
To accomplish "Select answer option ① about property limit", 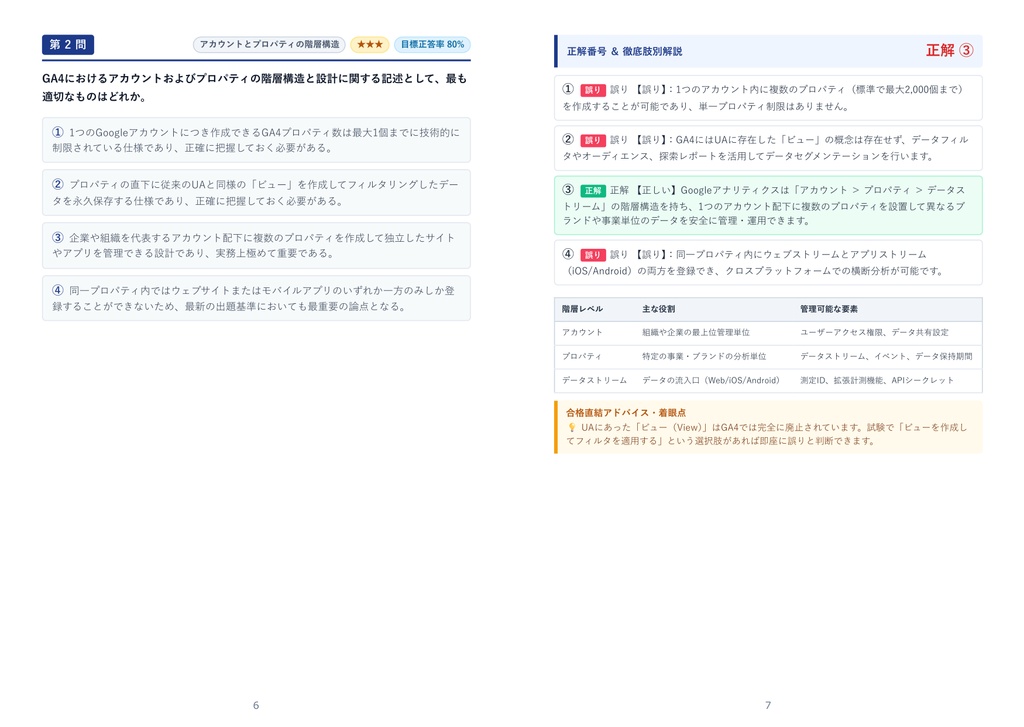I will [256, 140].
